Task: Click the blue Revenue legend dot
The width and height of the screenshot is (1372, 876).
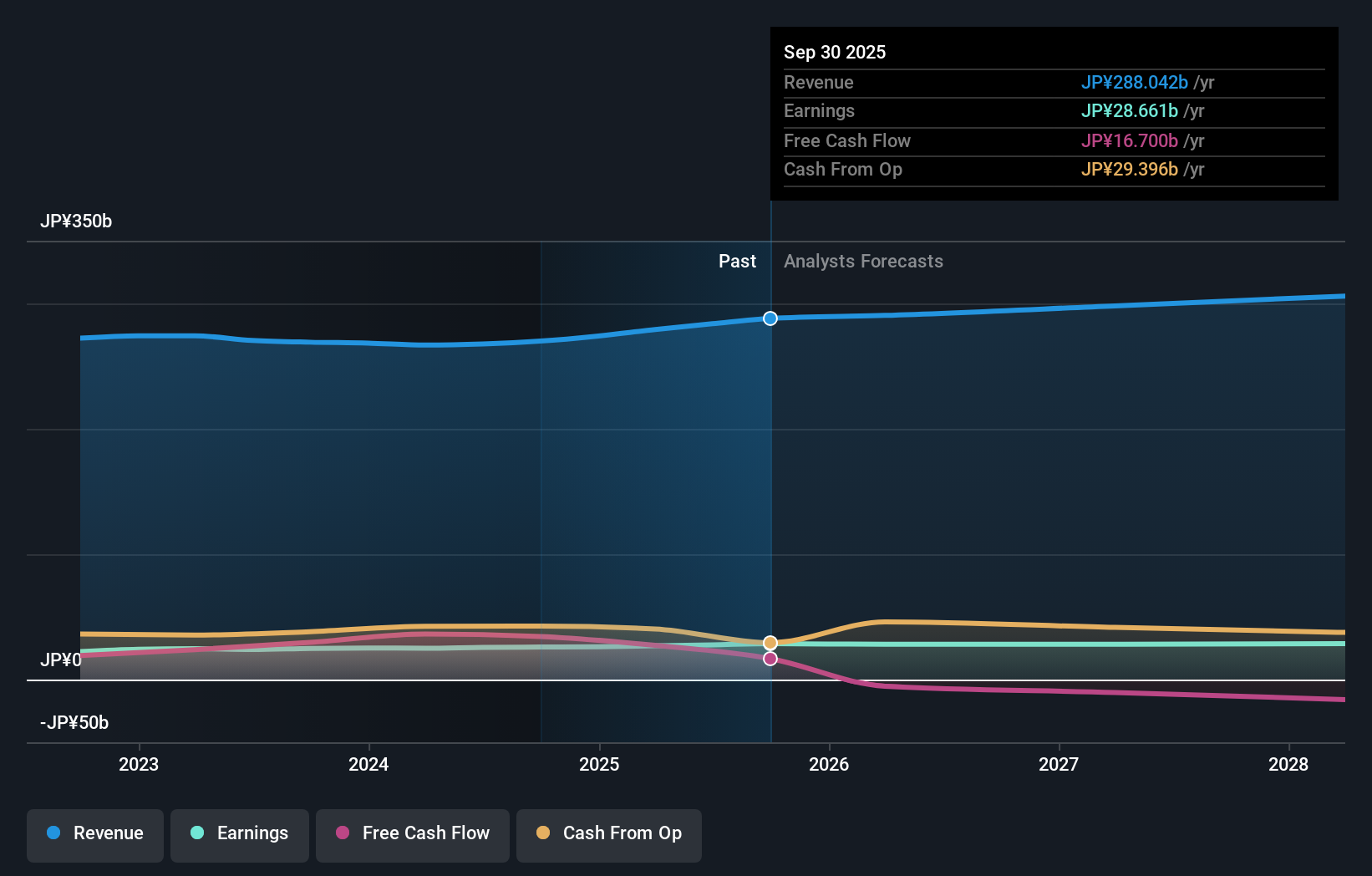Action: pos(53,833)
